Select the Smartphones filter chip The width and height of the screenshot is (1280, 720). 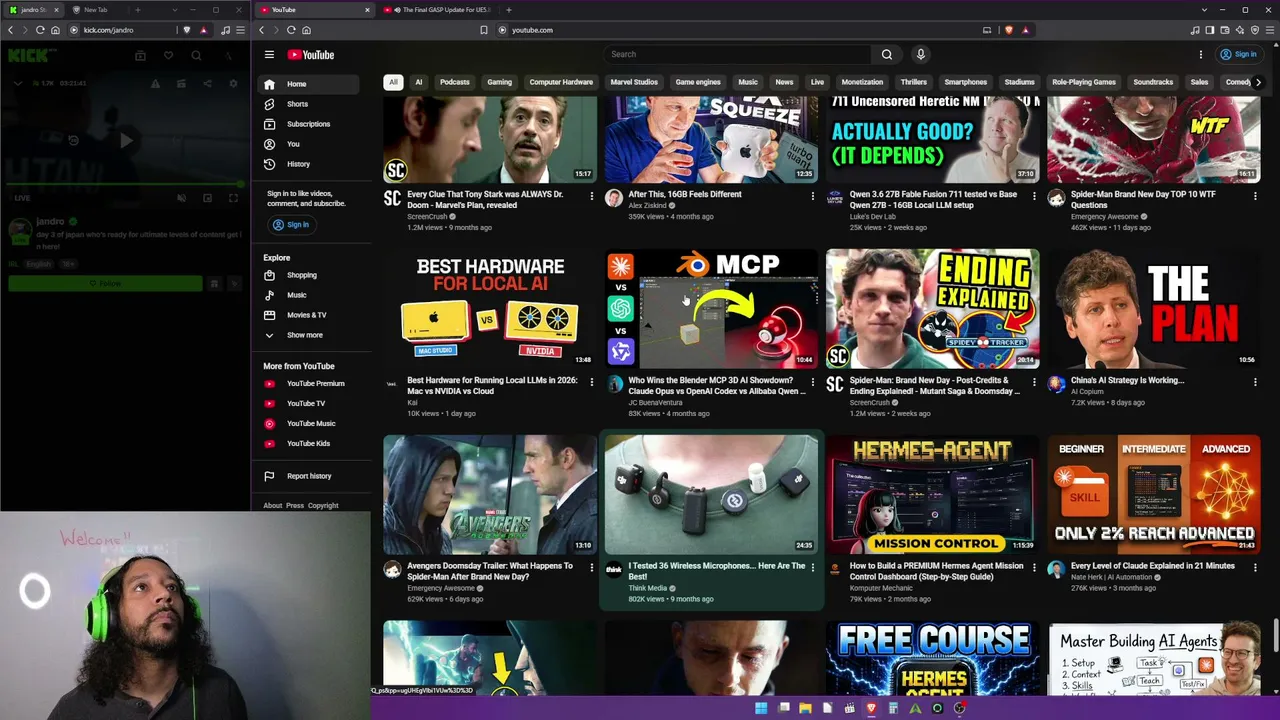(966, 82)
